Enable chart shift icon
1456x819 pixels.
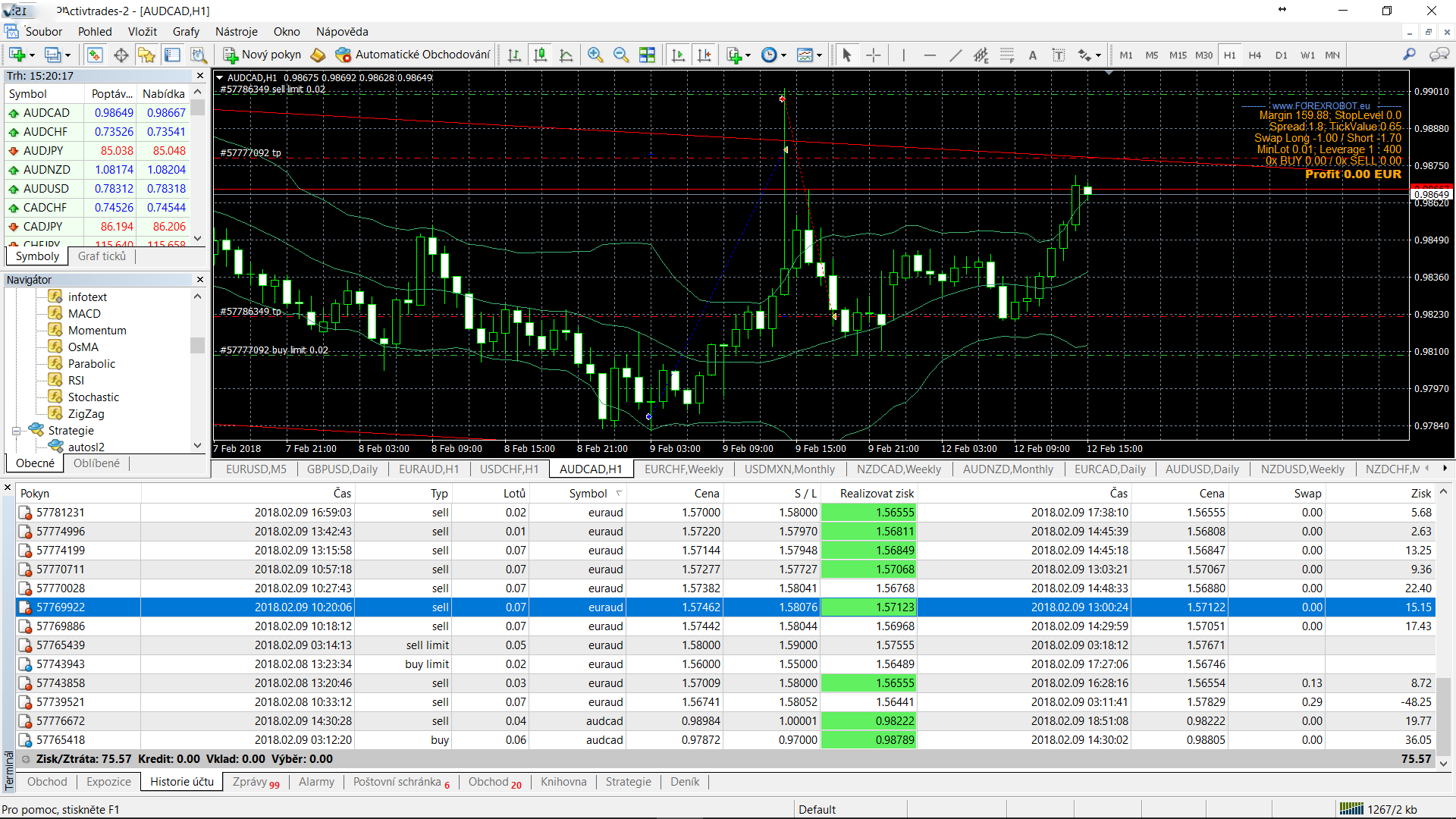click(x=704, y=55)
